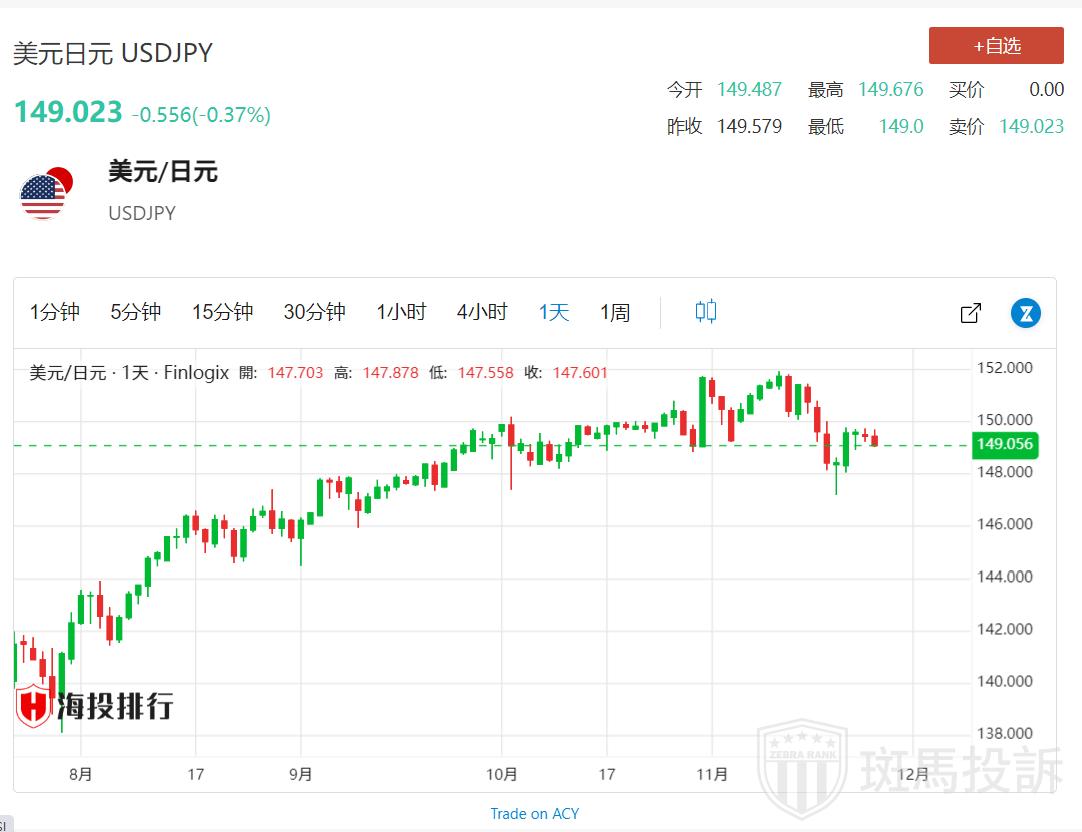Click the candlestick chart type icon
1082x832 pixels.
coord(705,311)
